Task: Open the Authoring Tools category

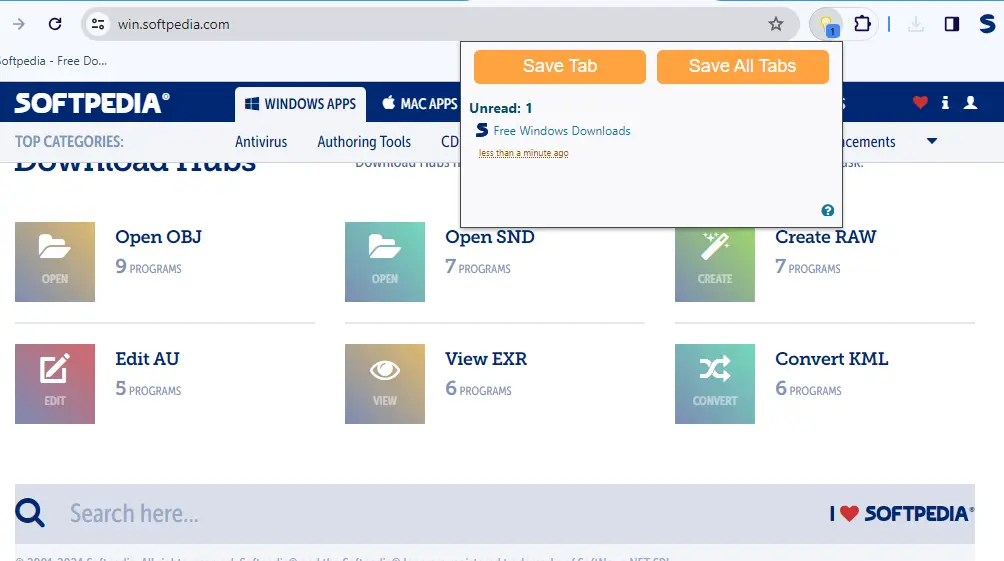Action: pyautogui.click(x=364, y=142)
